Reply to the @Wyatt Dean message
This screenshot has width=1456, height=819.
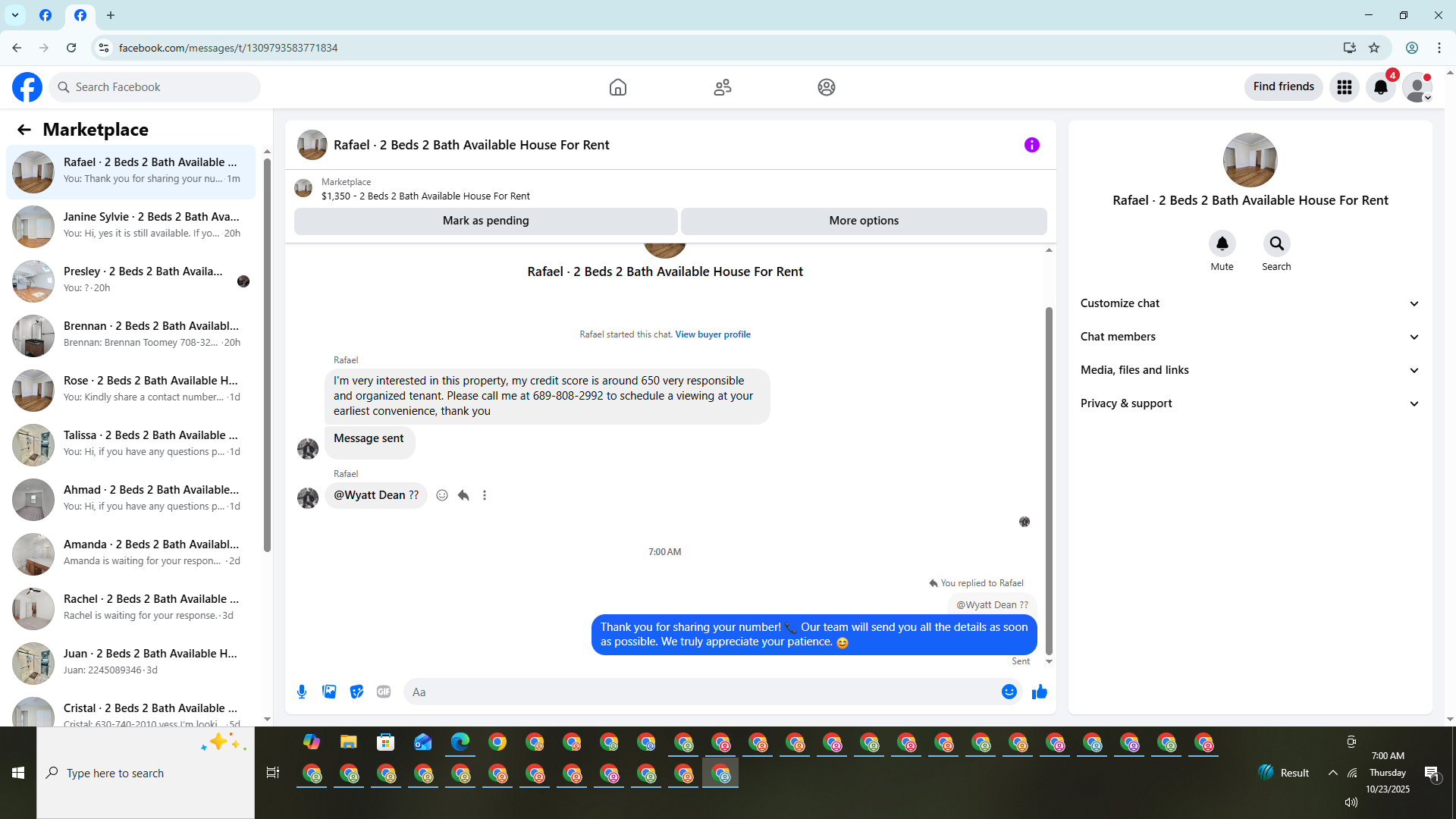point(463,495)
